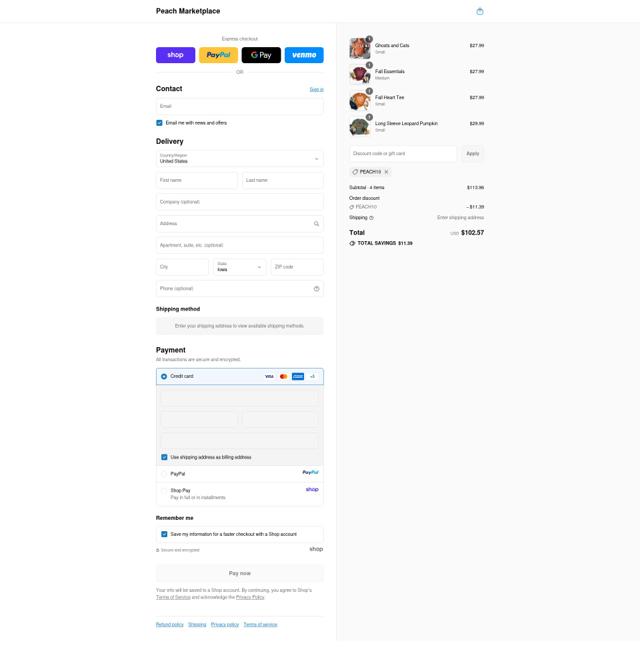This screenshot has width=640, height=667.
Task: Focus the City field
Action: [x=182, y=267]
